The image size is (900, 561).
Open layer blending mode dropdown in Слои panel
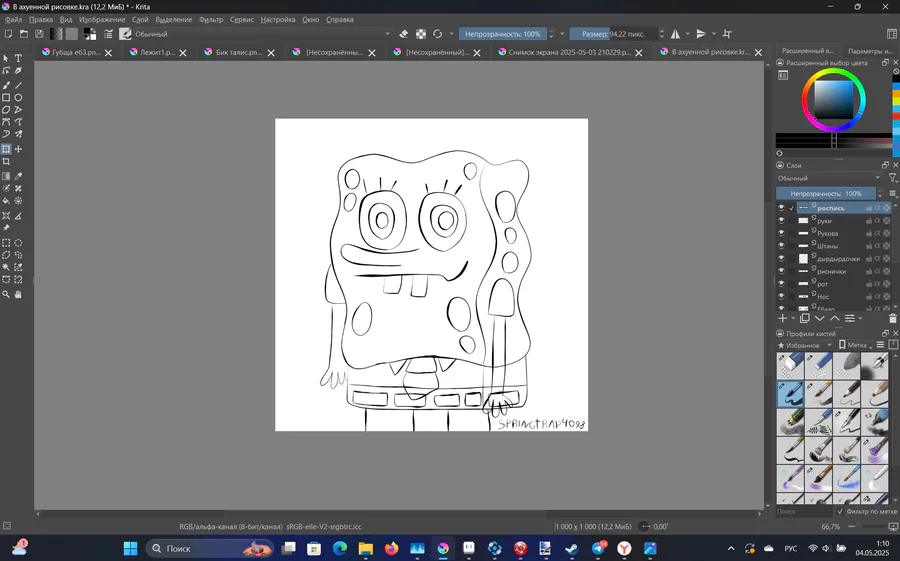tap(829, 178)
